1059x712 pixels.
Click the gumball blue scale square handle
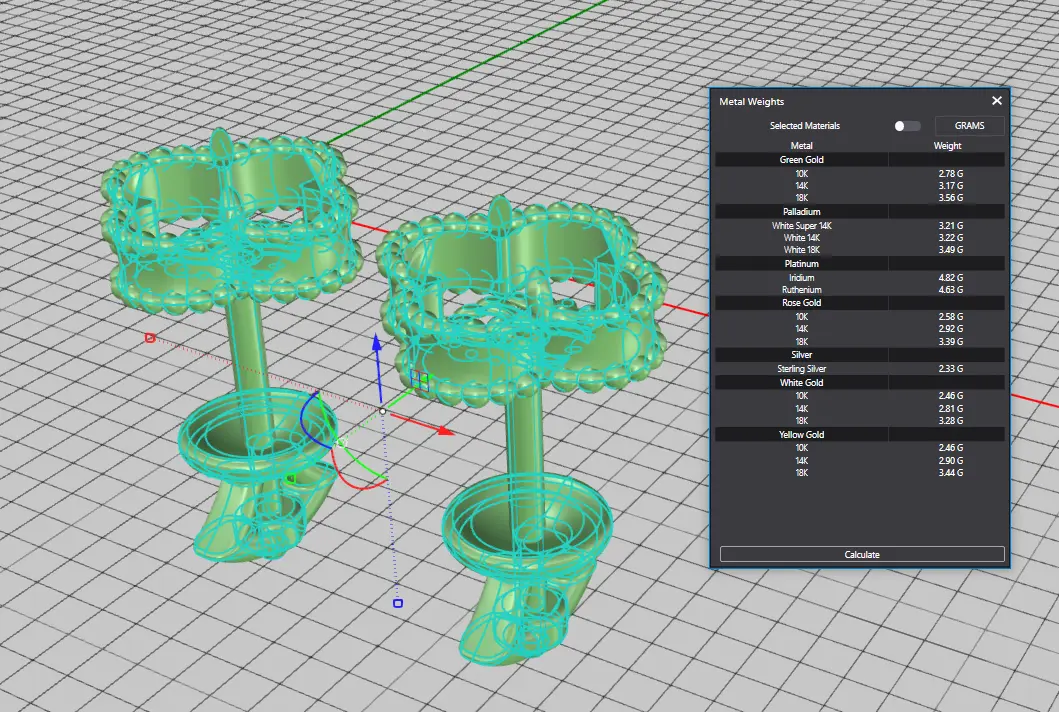[x=398, y=603]
